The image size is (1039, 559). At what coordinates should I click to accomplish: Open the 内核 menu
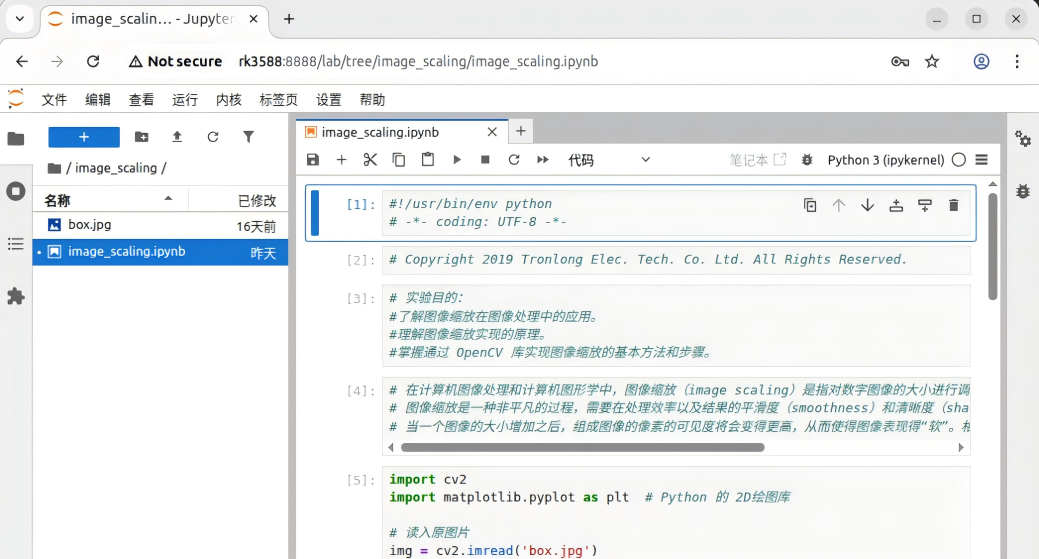(229, 99)
